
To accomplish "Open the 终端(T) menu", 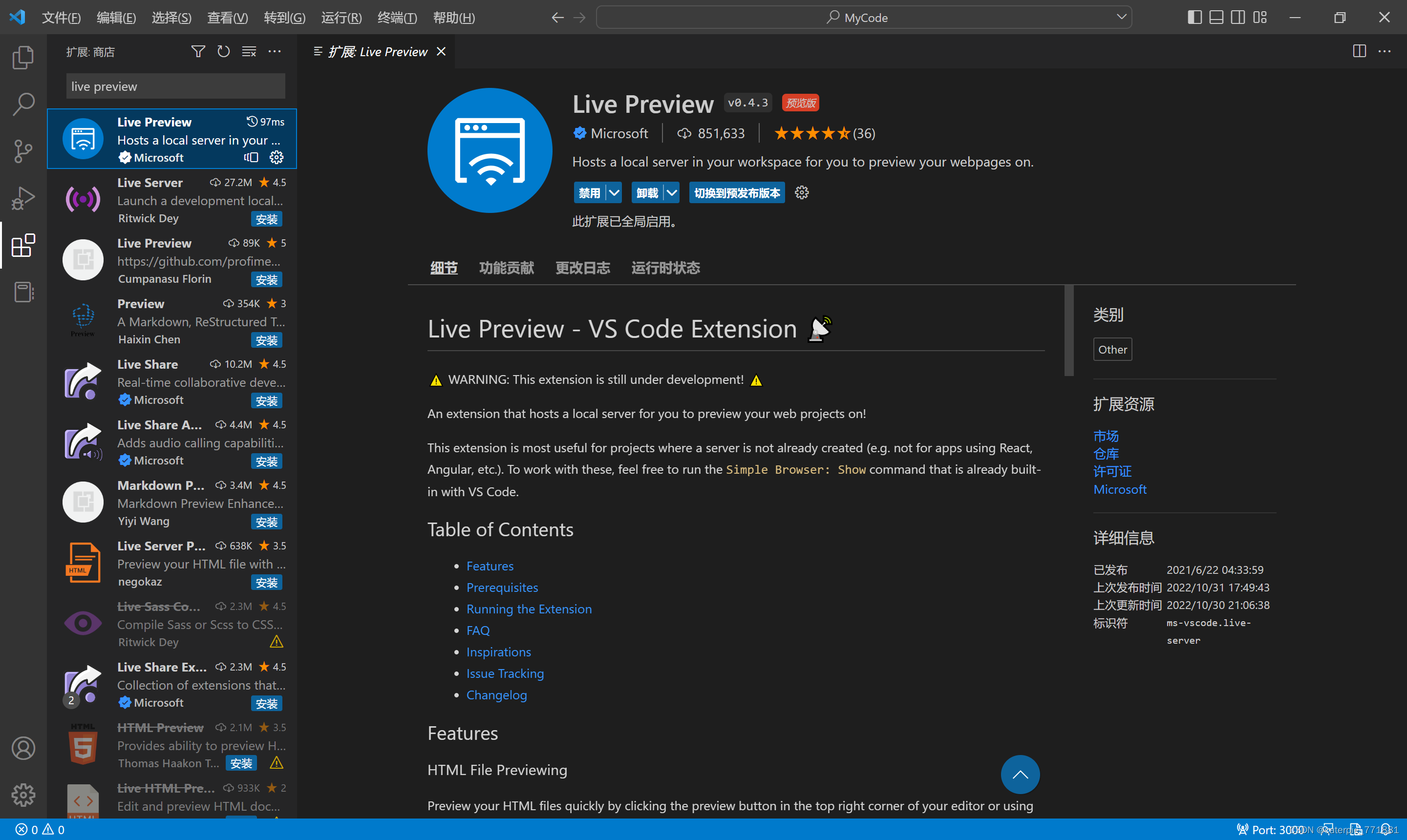I will tap(398, 18).
